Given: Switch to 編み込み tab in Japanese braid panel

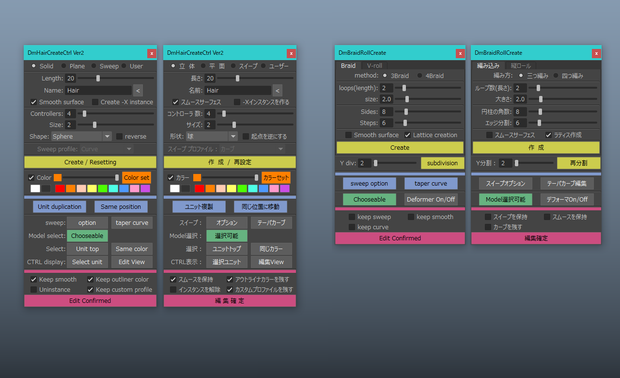Looking at the screenshot, I should (488, 66).
